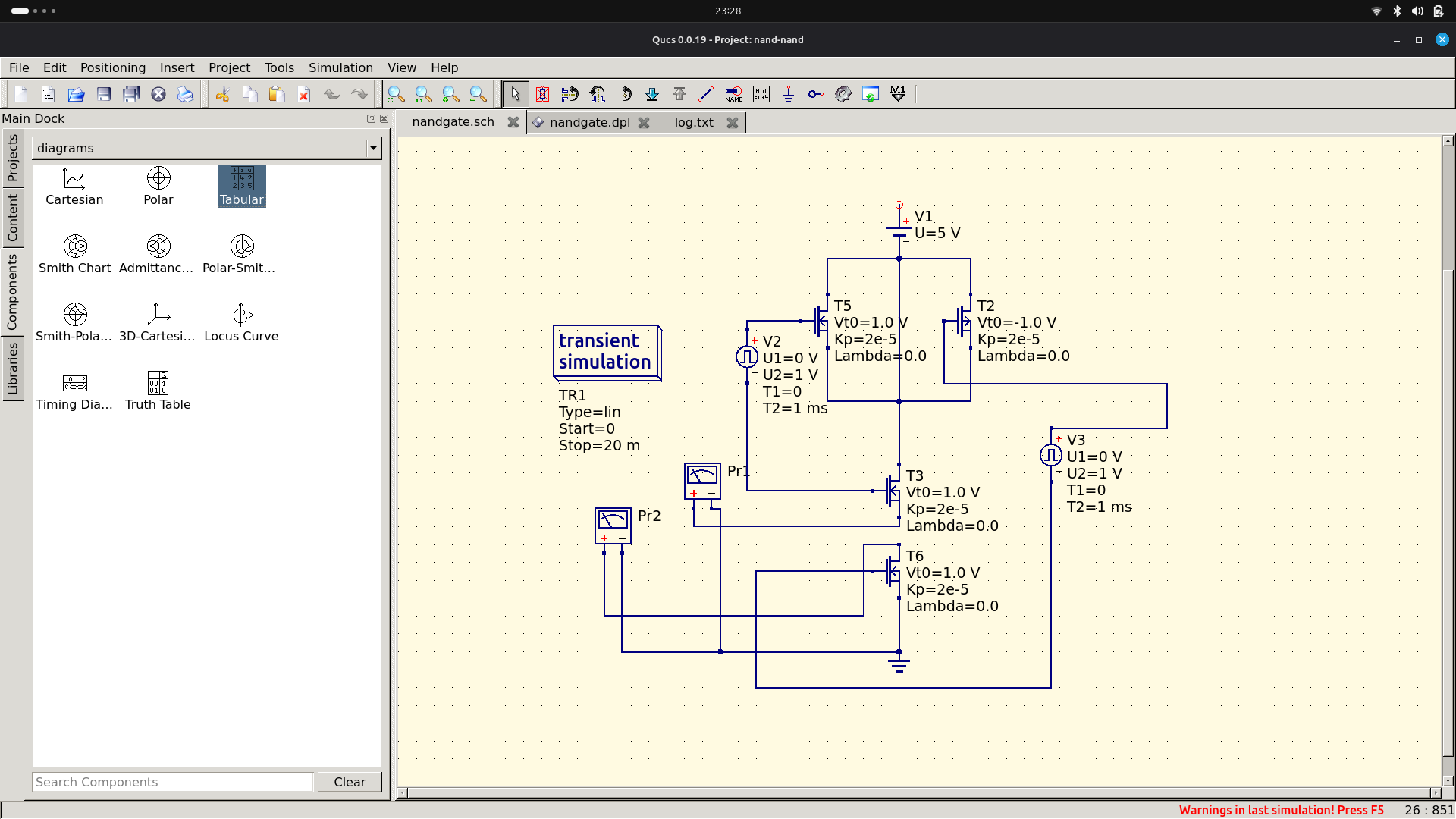Create a new schematic document
Viewport: 1456px width, 819px height.
click(21, 94)
